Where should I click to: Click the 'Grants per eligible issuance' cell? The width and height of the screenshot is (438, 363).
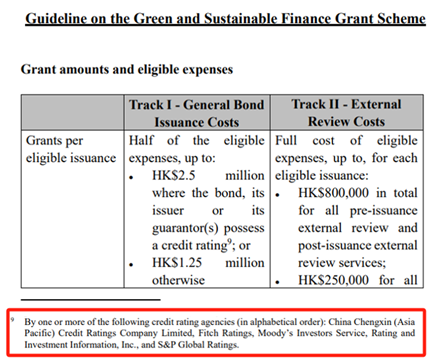71,149
